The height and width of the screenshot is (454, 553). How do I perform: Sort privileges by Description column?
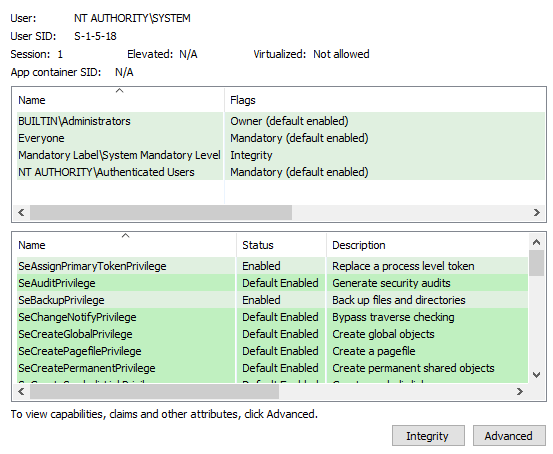427,245
